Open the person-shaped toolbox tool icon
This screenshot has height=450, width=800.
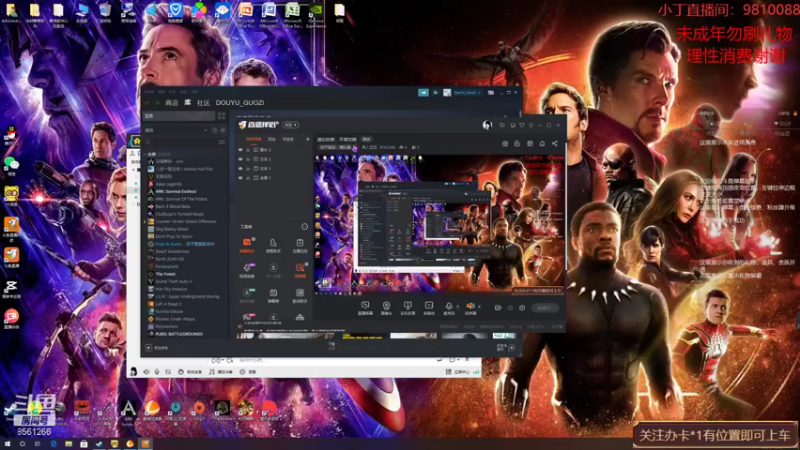273,245
